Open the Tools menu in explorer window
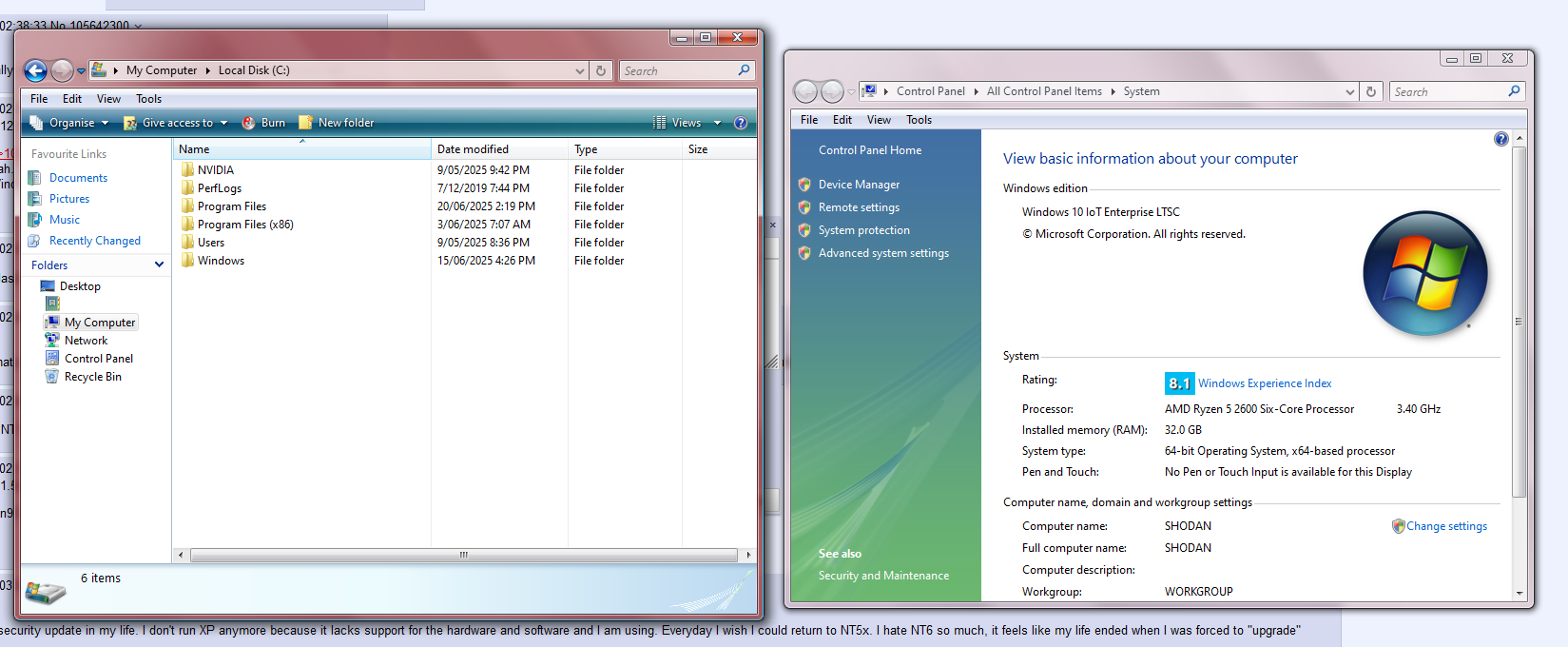Image resolution: width=1568 pixels, height=647 pixels. [x=148, y=99]
